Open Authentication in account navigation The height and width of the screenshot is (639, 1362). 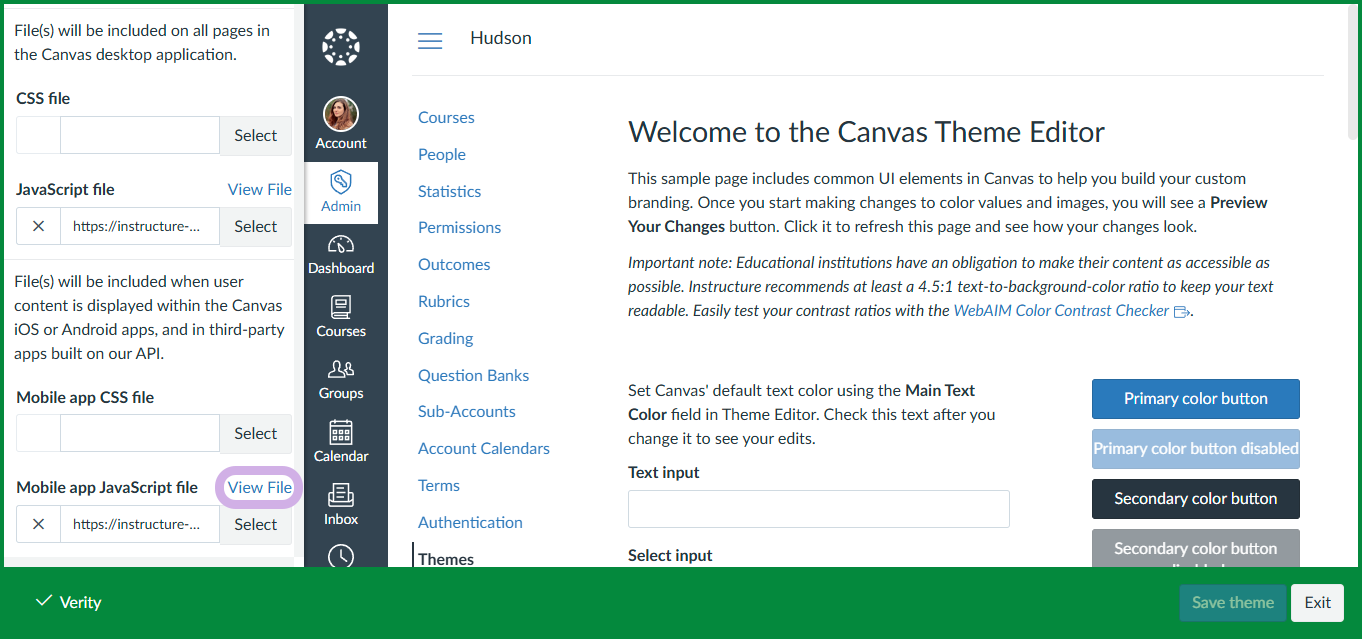pyautogui.click(x=470, y=522)
